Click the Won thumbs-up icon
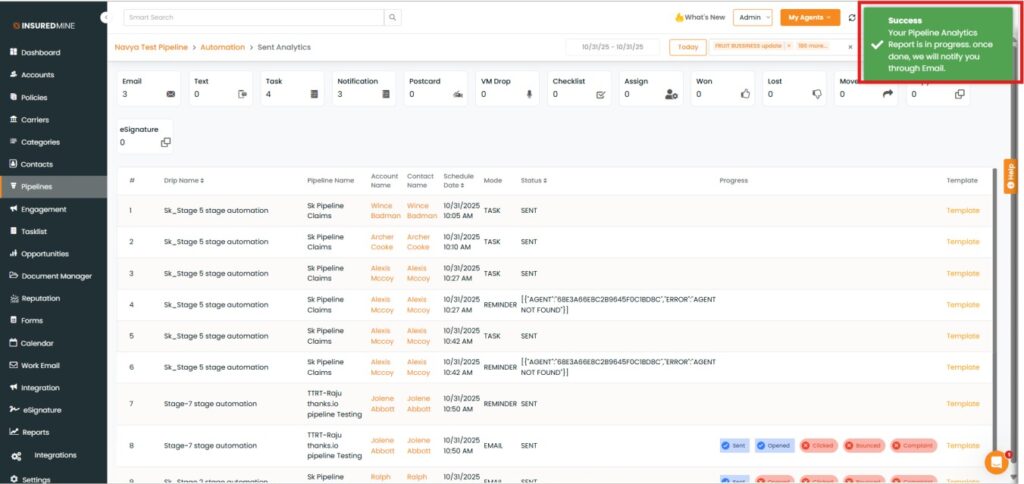This screenshot has width=1024, height=484. [x=745, y=94]
